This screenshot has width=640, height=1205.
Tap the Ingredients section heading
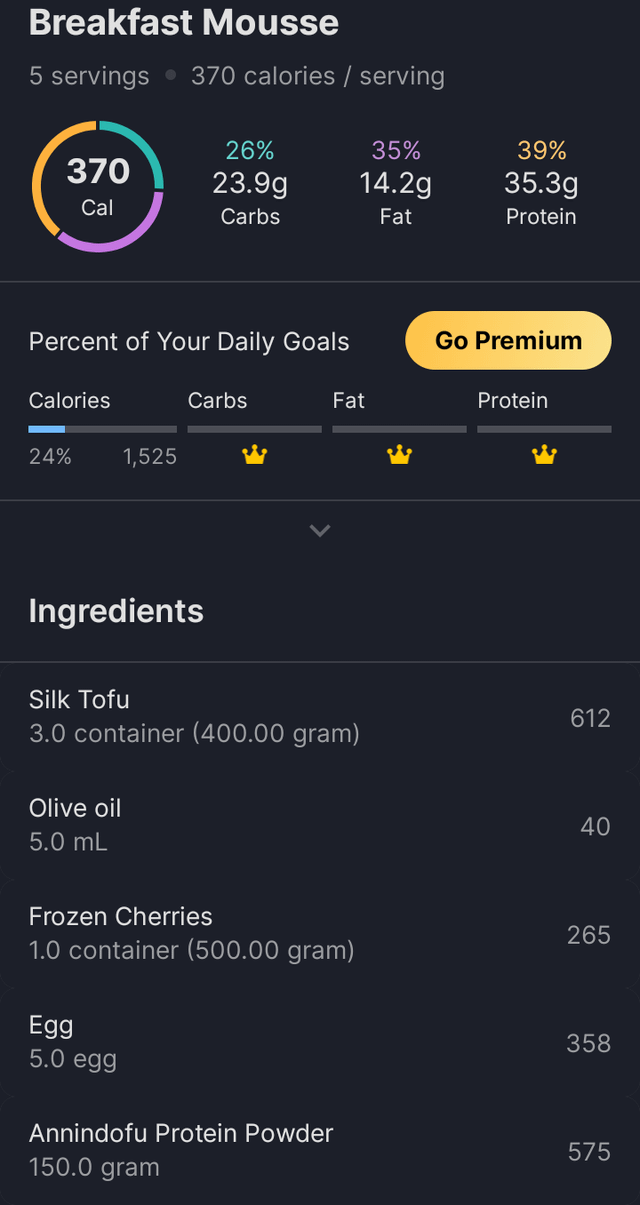(x=116, y=611)
